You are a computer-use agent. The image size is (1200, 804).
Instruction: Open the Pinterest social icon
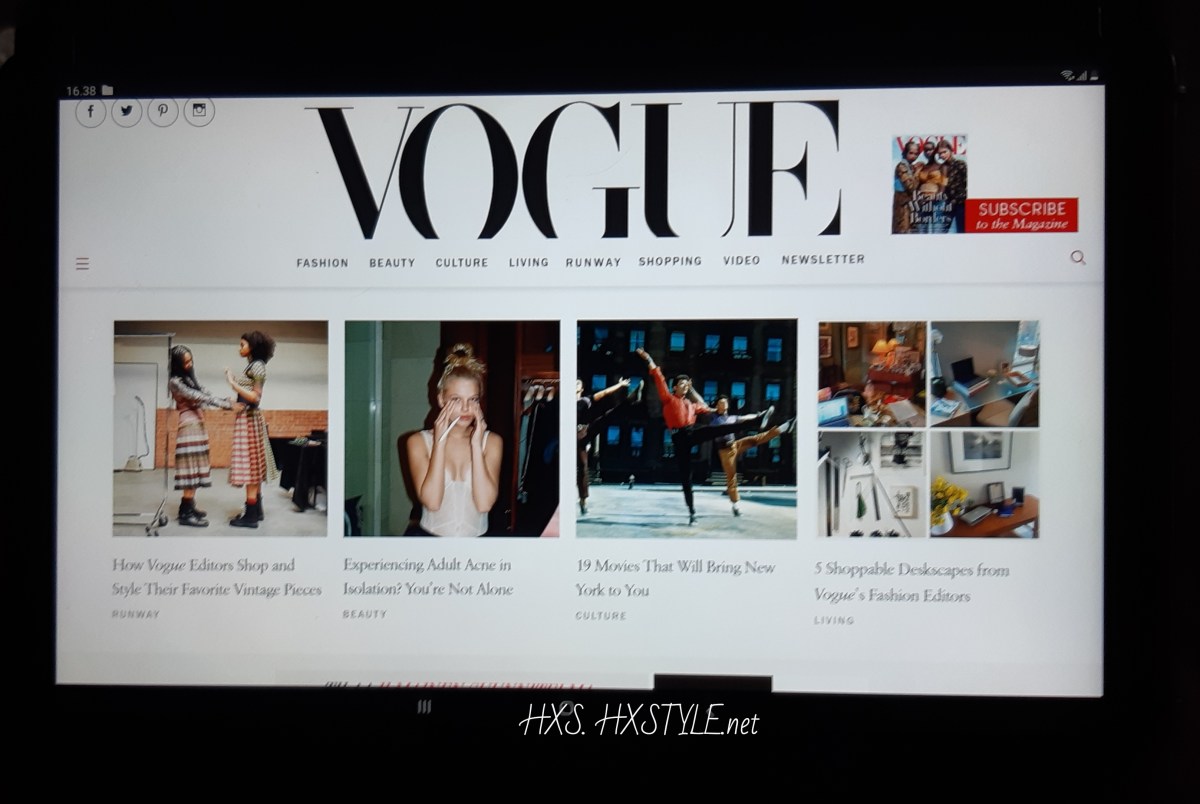tap(163, 111)
